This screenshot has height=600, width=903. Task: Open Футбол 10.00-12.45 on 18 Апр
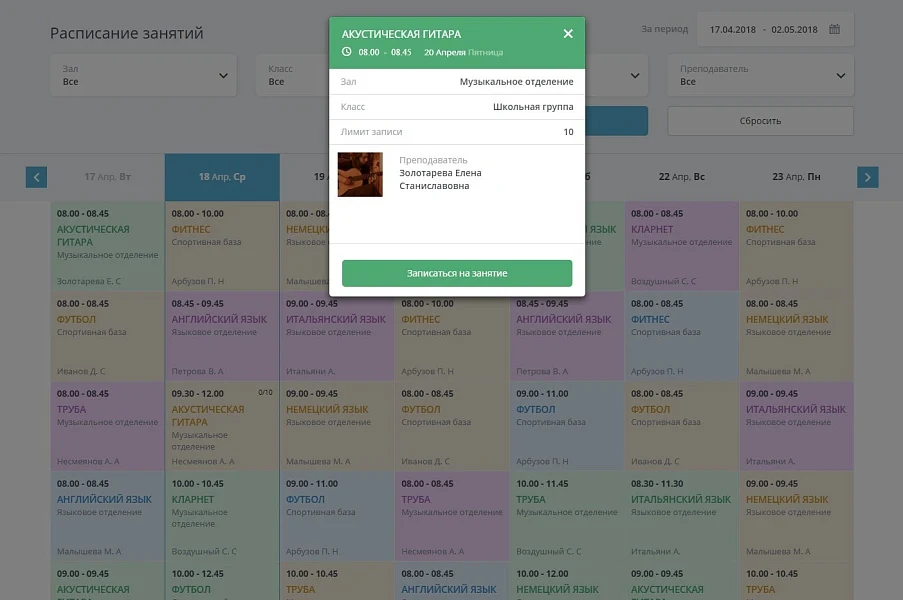click(222, 582)
